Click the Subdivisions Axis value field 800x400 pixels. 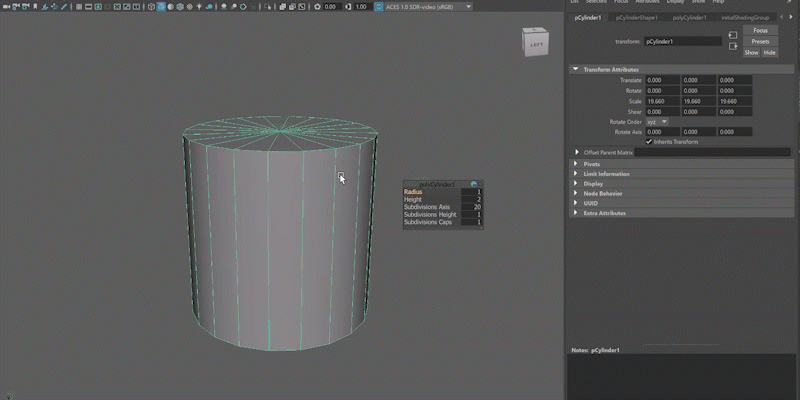[473, 207]
